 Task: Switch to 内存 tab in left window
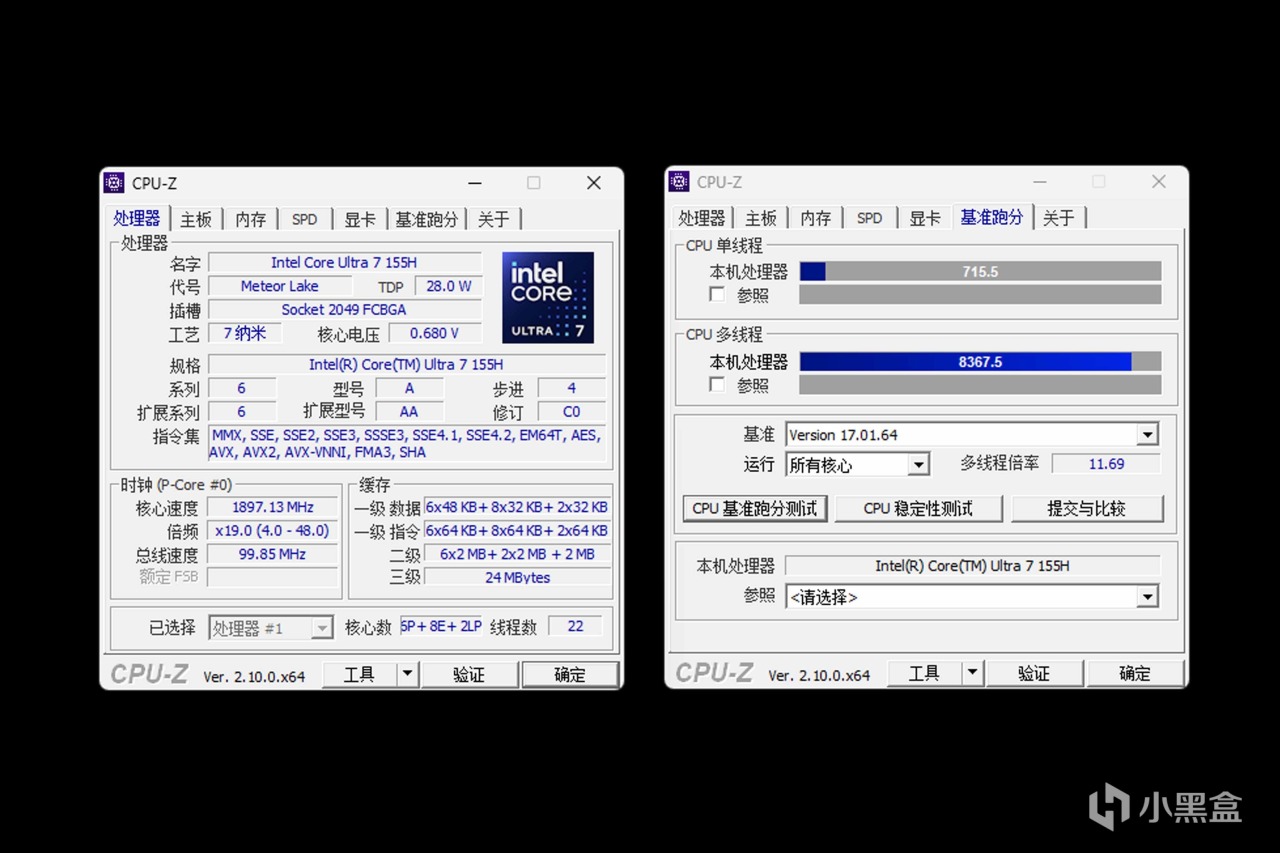[251, 219]
